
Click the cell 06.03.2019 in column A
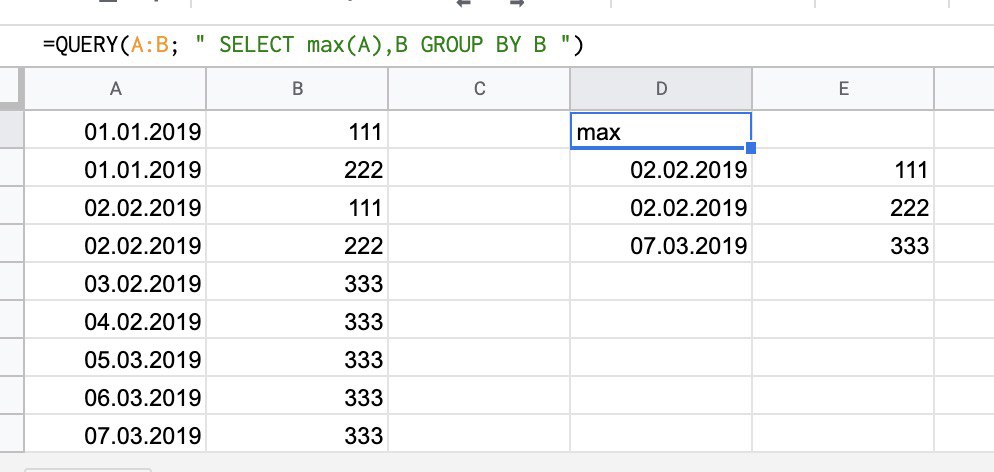[x=115, y=398]
